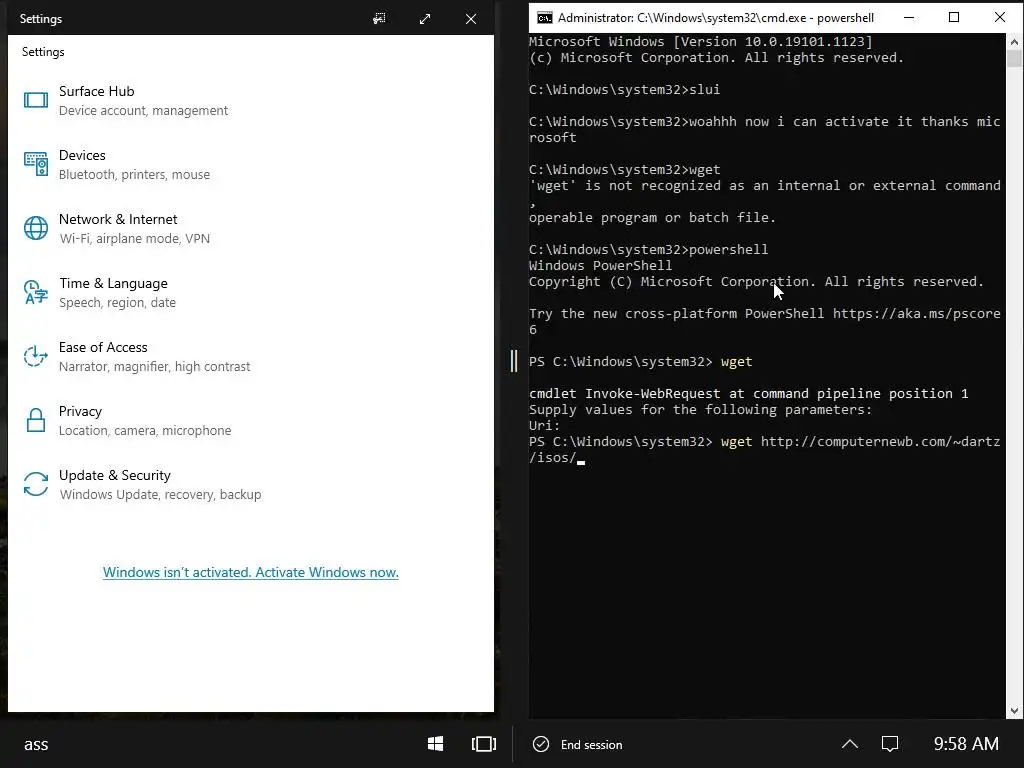This screenshot has height=768, width=1024.
Task: Open the Action Center notification icon
Action: pos(890,744)
